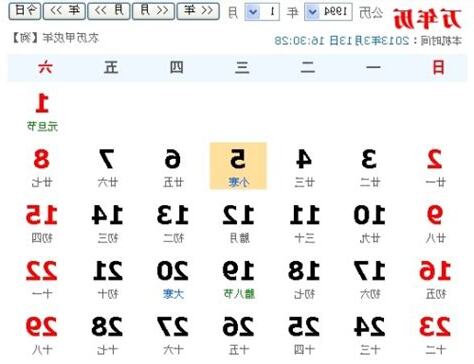474x364 pixels.
Task: Click the 月 arrow button next to 年 >>
Action: tap(153, 11)
